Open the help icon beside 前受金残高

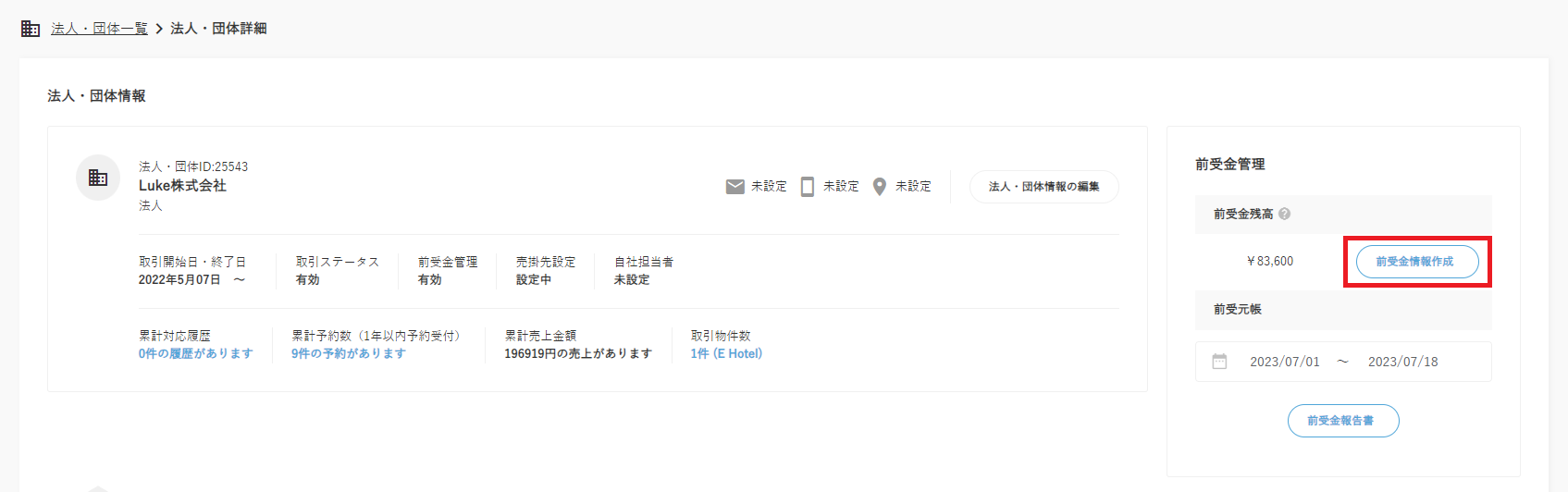[x=1285, y=214]
